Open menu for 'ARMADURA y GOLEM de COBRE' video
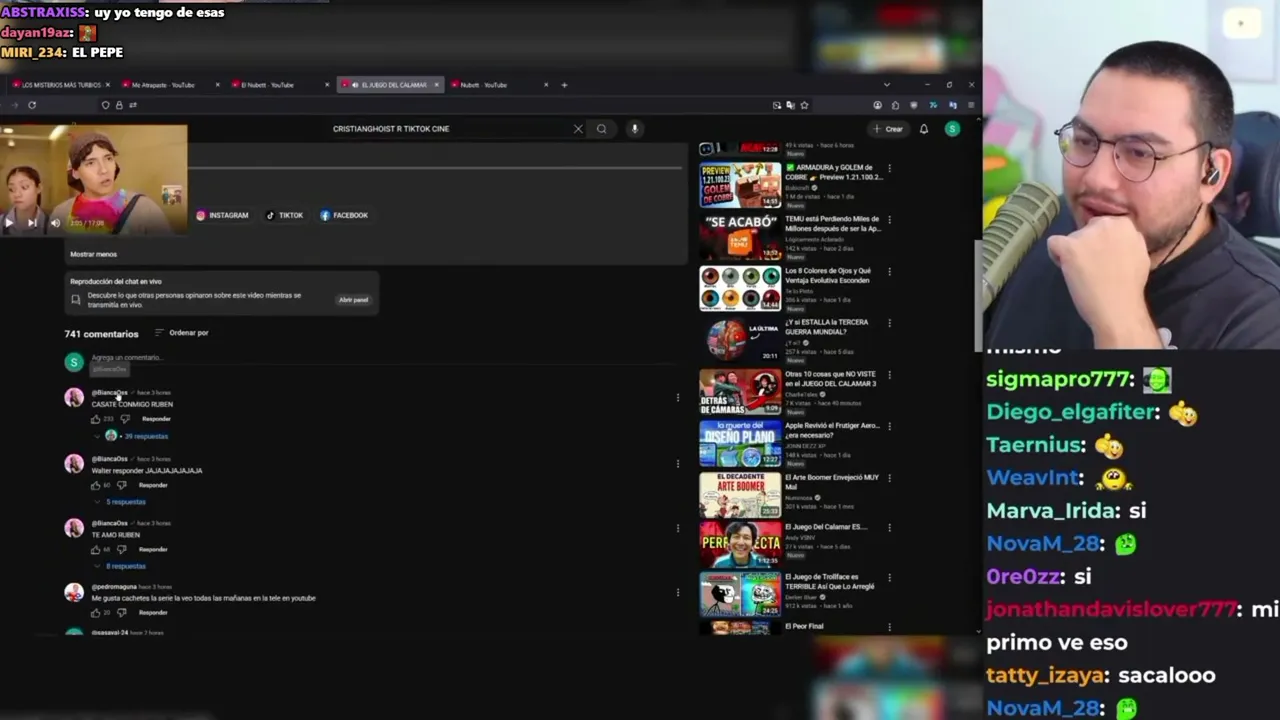 889,168
